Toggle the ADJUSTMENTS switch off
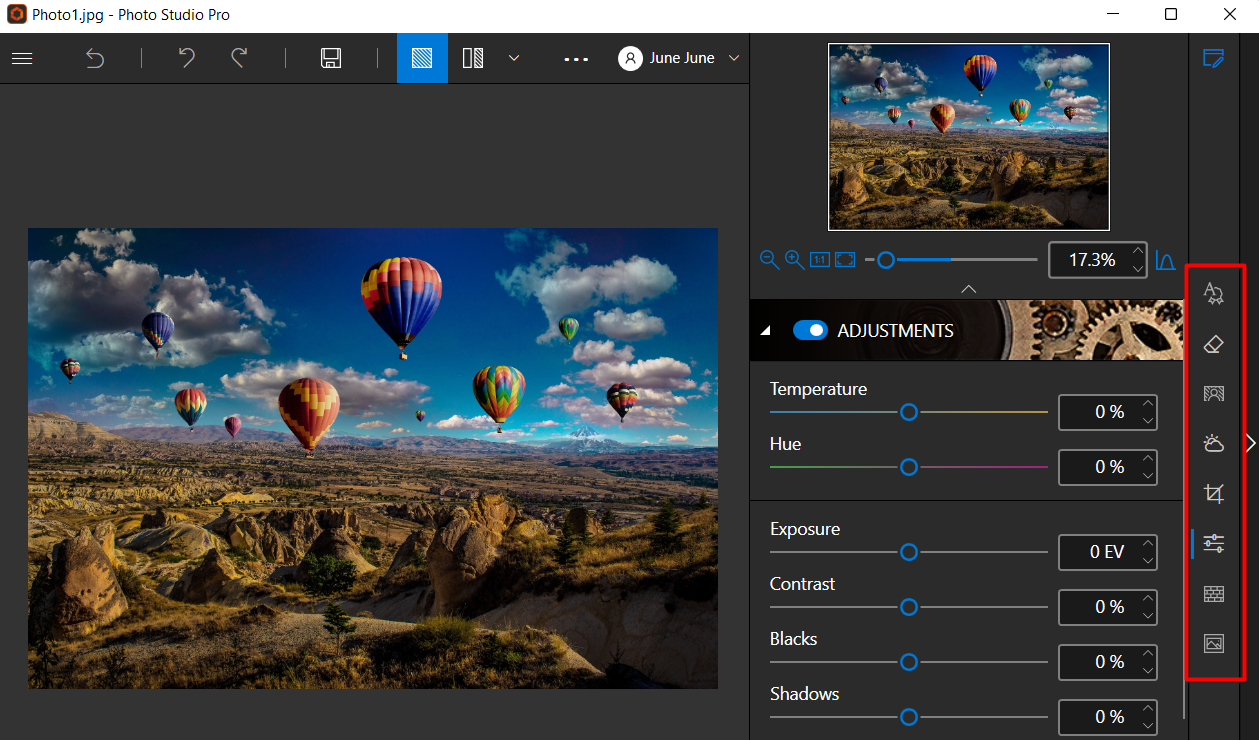The width and height of the screenshot is (1259, 740). coord(810,330)
